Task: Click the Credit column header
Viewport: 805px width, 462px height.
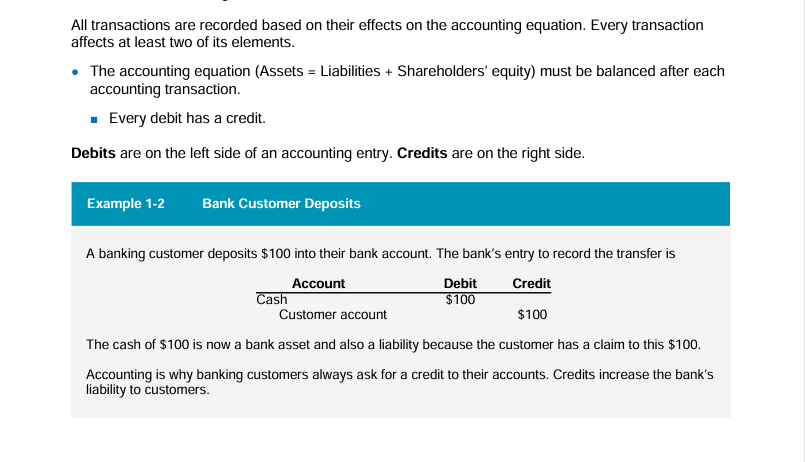Action: click(531, 284)
